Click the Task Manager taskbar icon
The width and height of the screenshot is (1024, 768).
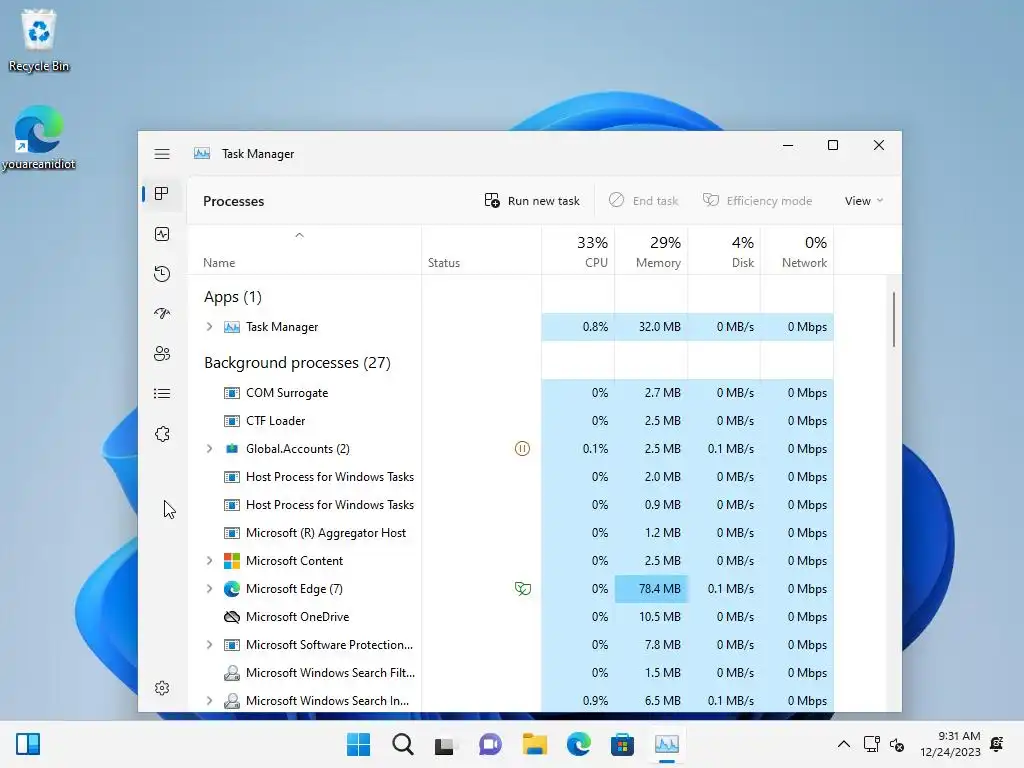pos(667,744)
